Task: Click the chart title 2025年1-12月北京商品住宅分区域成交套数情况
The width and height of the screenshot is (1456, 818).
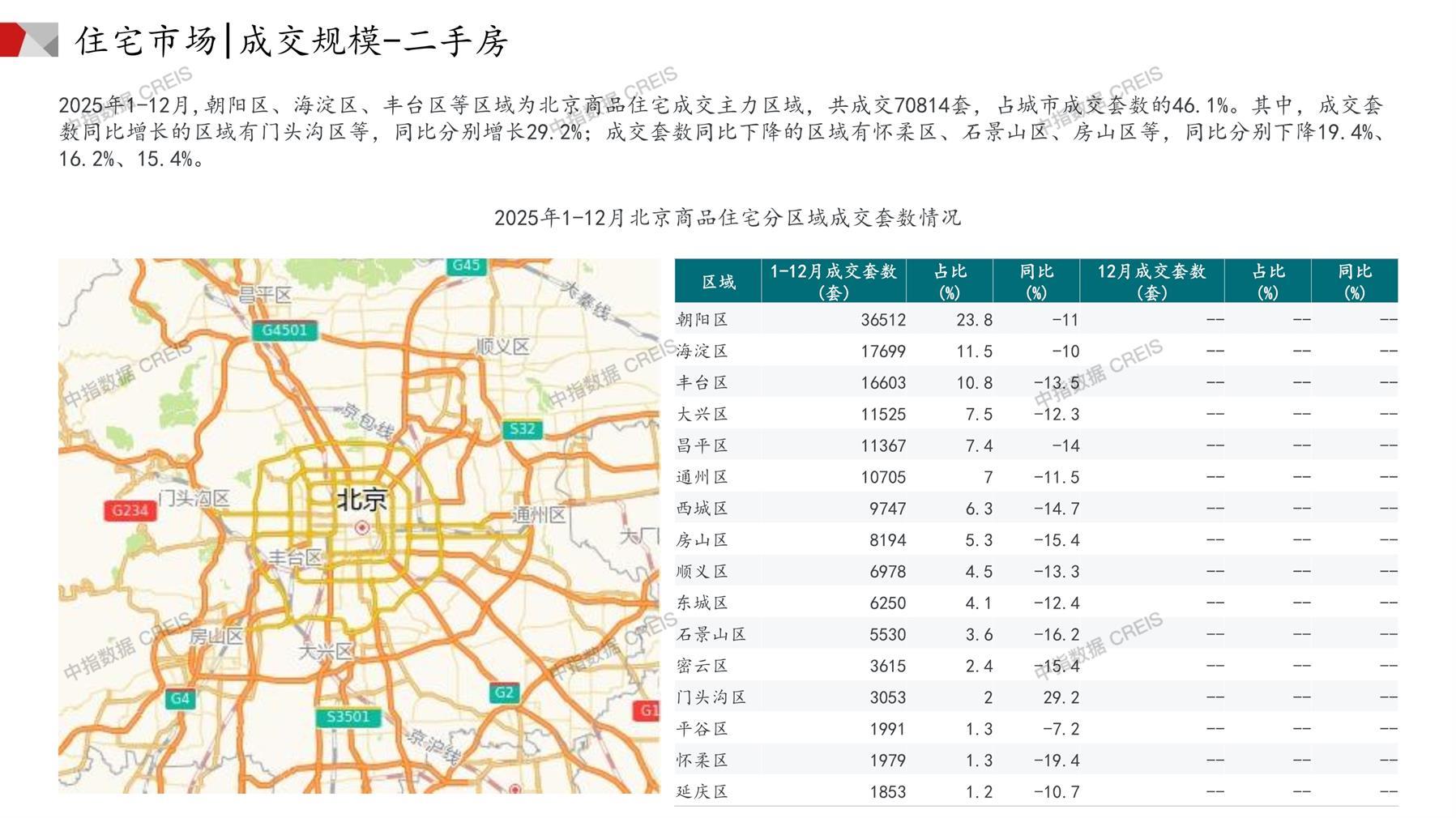Action: (x=727, y=218)
